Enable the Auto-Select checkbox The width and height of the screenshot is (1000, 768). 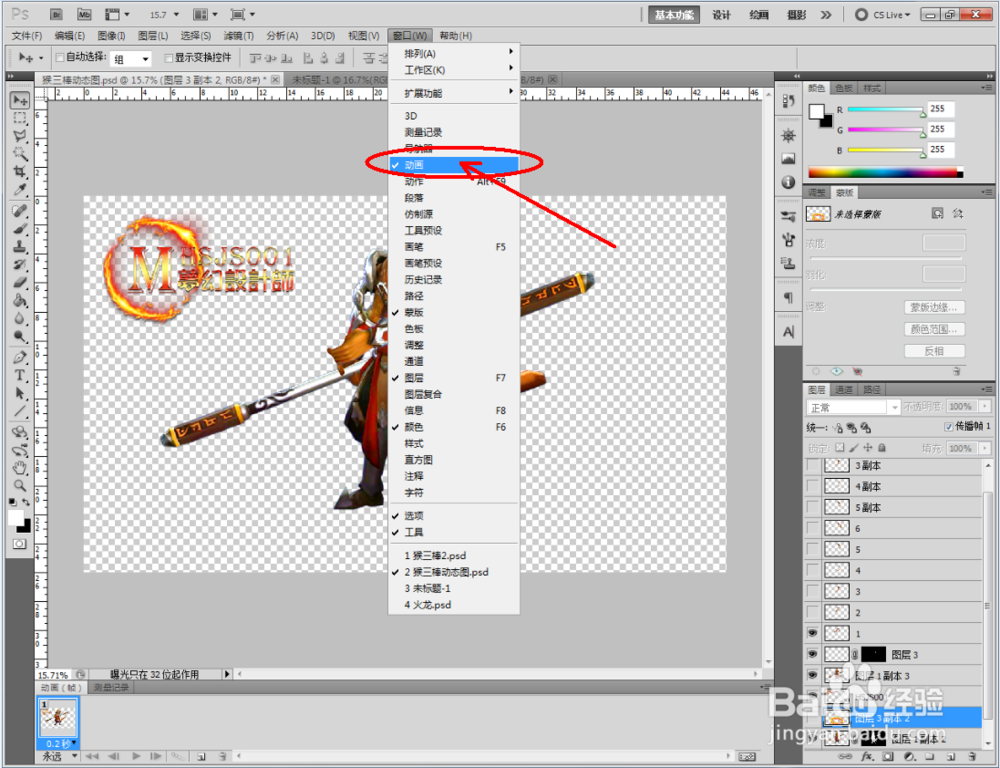click(x=60, y=58)
